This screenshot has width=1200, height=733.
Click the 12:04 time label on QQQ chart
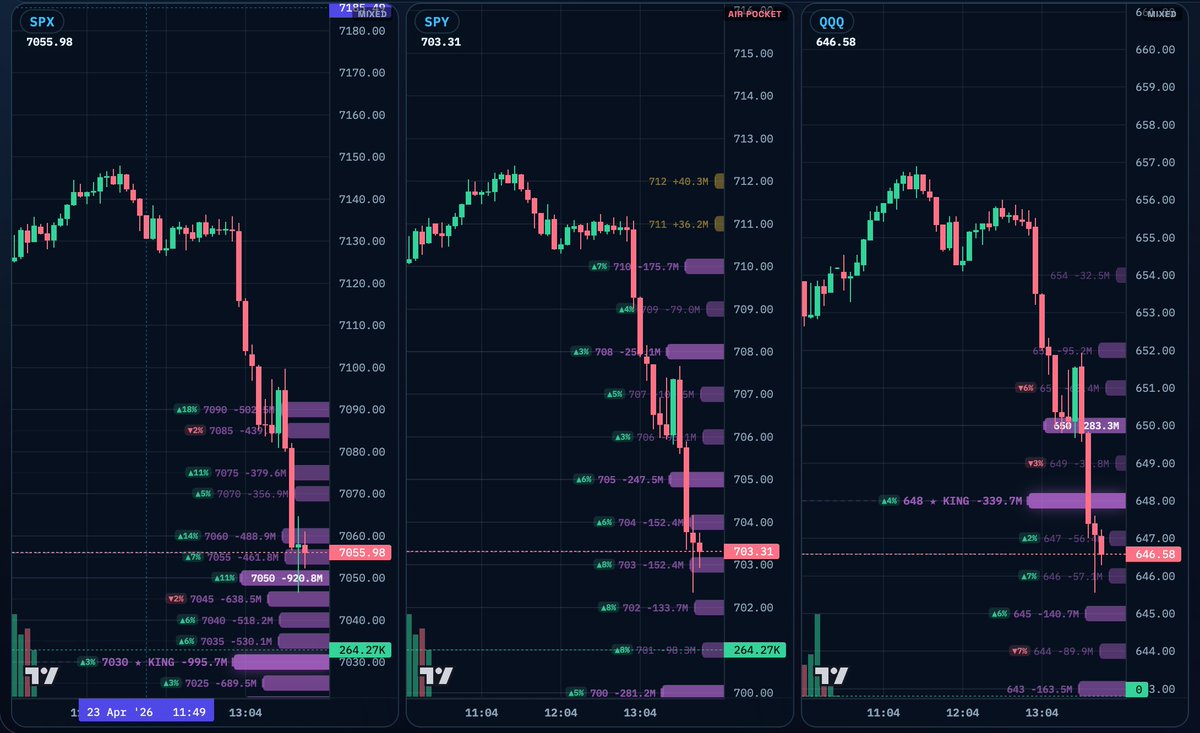pyautogui.click(x=962, y=713)
